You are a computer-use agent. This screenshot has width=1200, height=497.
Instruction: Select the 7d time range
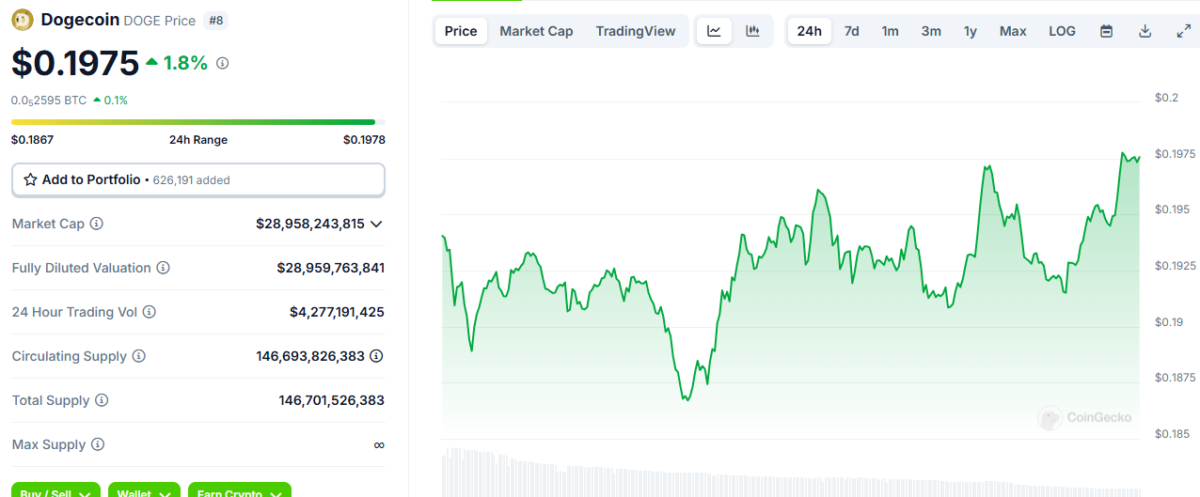pyautogui.click(x=851, y=31)
